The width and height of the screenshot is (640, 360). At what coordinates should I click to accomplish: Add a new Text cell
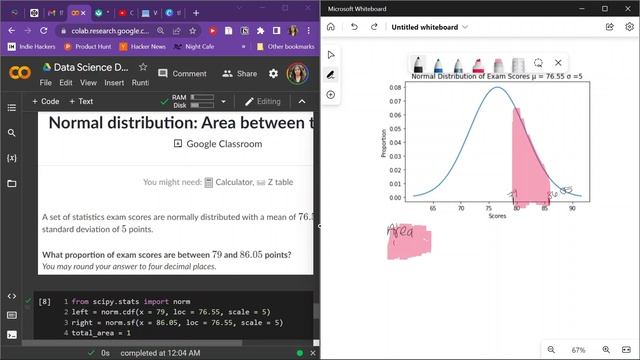click(81, 101)
